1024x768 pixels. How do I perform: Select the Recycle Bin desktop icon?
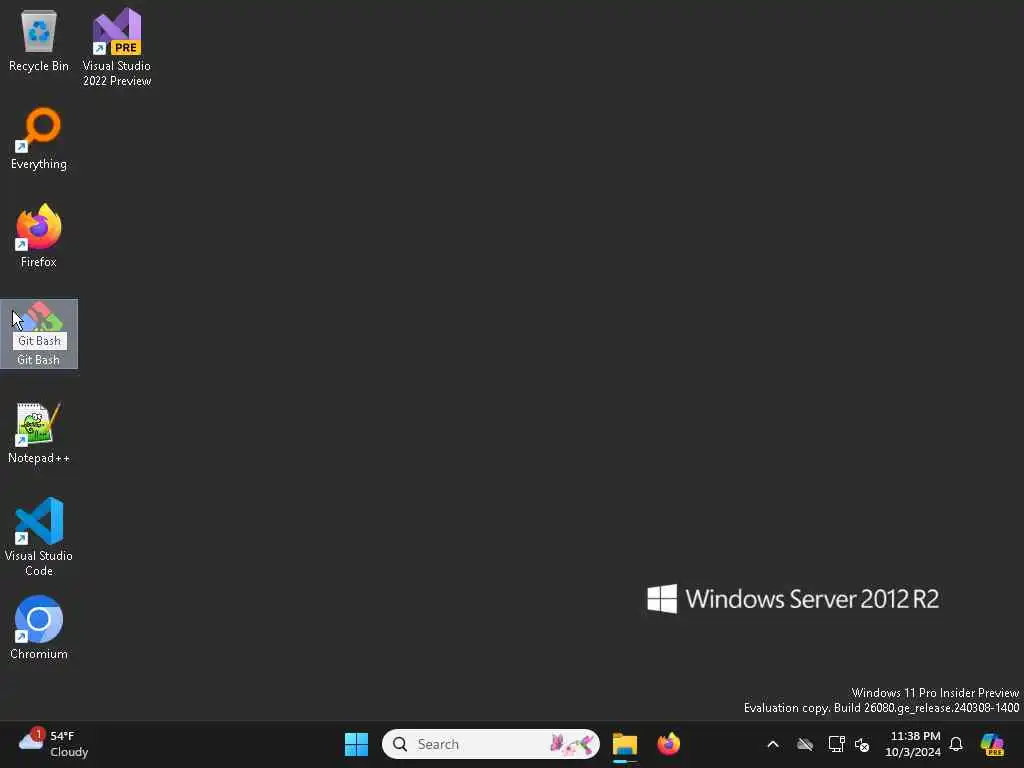coord(39,40)
